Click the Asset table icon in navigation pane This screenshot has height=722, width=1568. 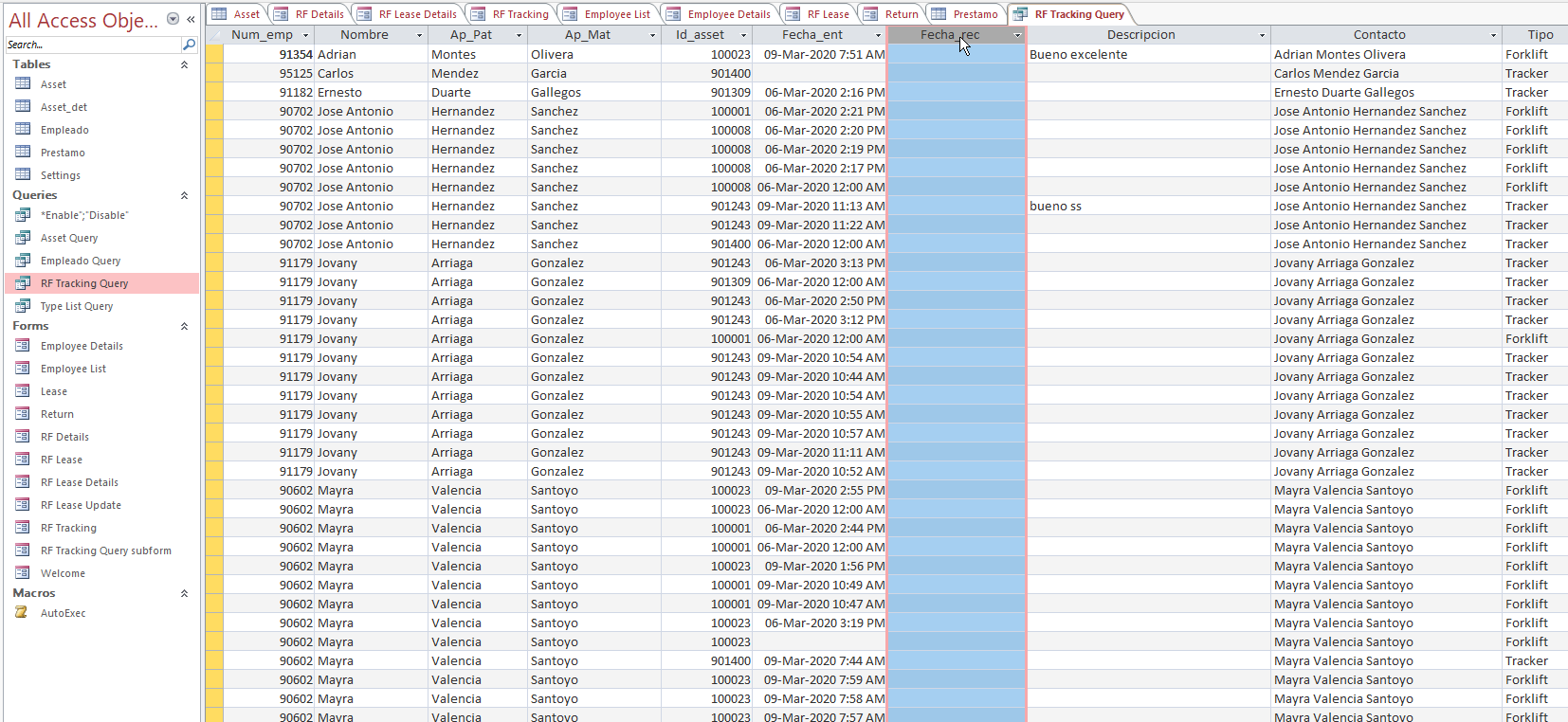[x=23, y=83]
